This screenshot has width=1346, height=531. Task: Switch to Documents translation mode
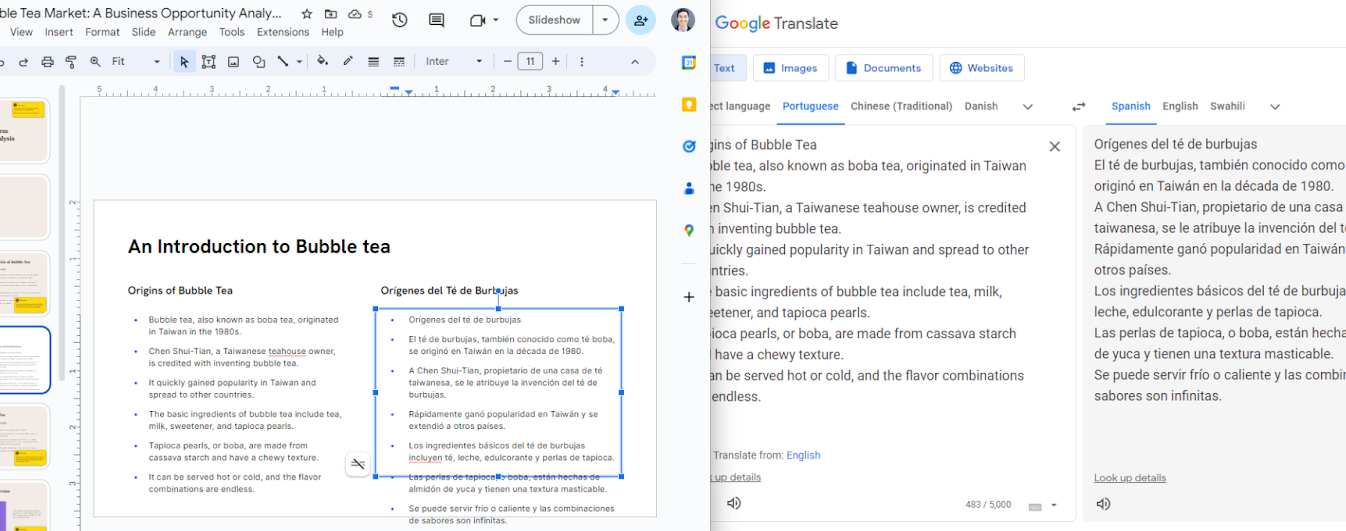tap(883, 68)
